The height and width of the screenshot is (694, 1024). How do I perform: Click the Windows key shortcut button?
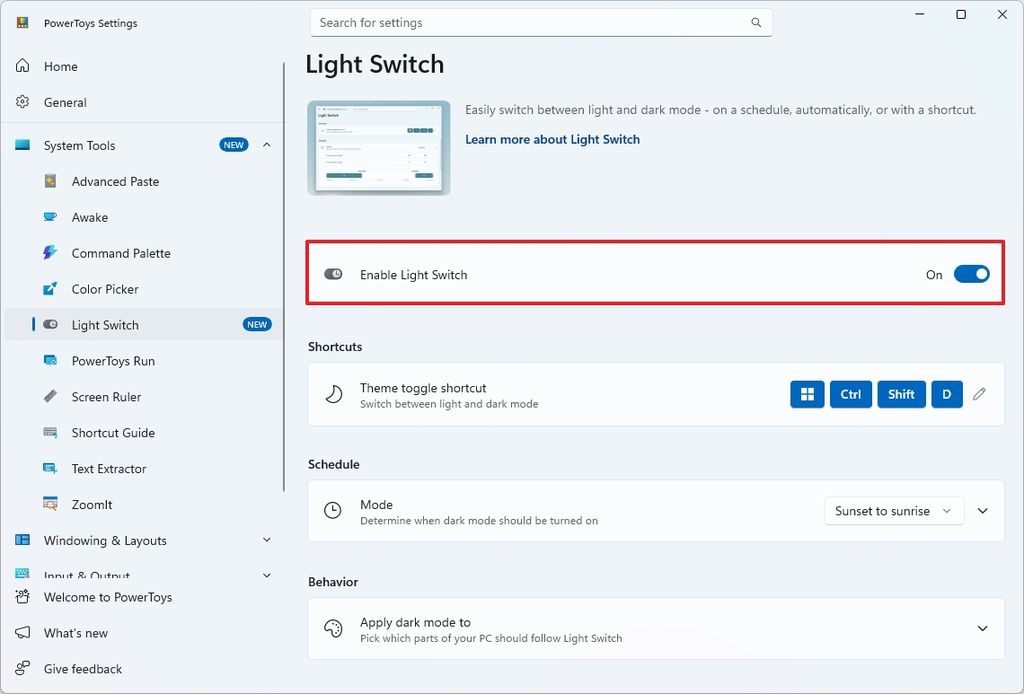(x=807, y=394)
